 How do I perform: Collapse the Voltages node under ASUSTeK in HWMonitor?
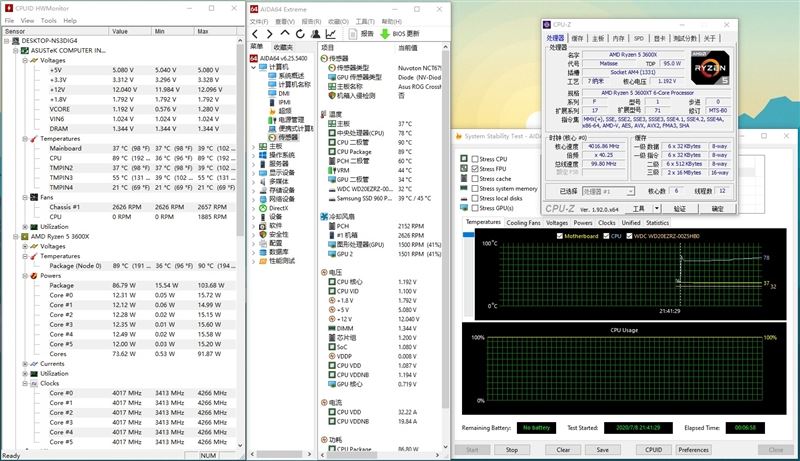click(x=25, y=60)
